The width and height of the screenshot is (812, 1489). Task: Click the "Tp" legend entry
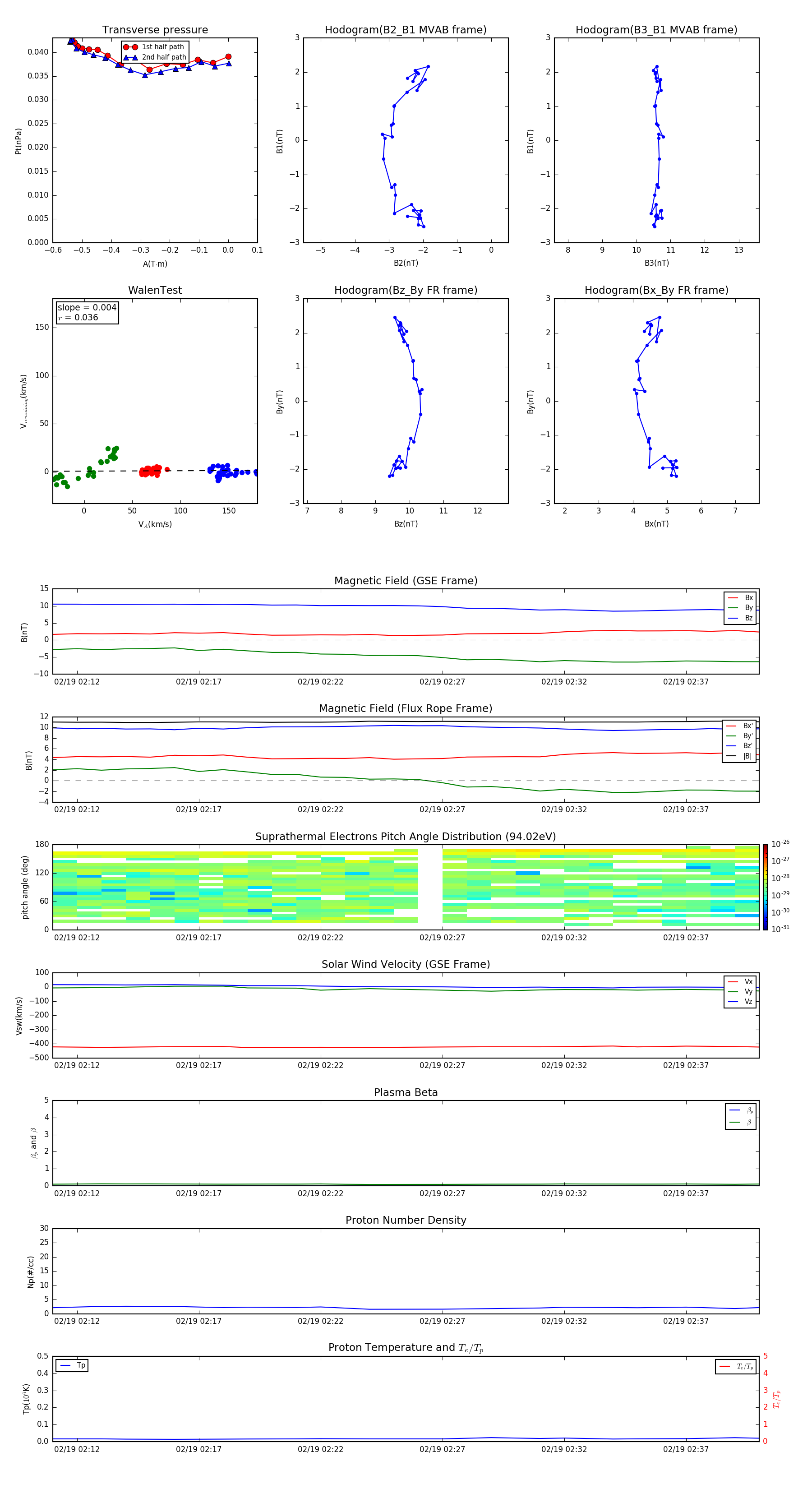[x=72, y=1365]
